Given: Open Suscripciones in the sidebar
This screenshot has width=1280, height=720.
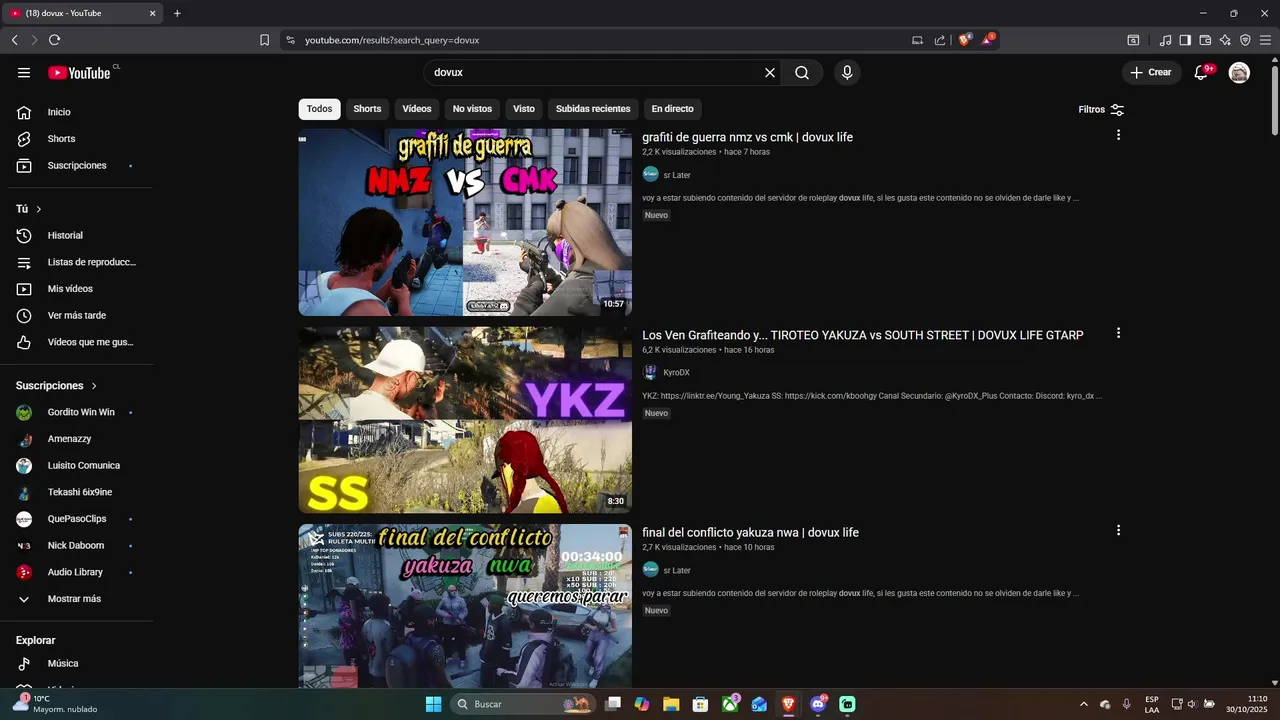Looking at the screenshot, I should pyautogui.click(x=77, y=165).
